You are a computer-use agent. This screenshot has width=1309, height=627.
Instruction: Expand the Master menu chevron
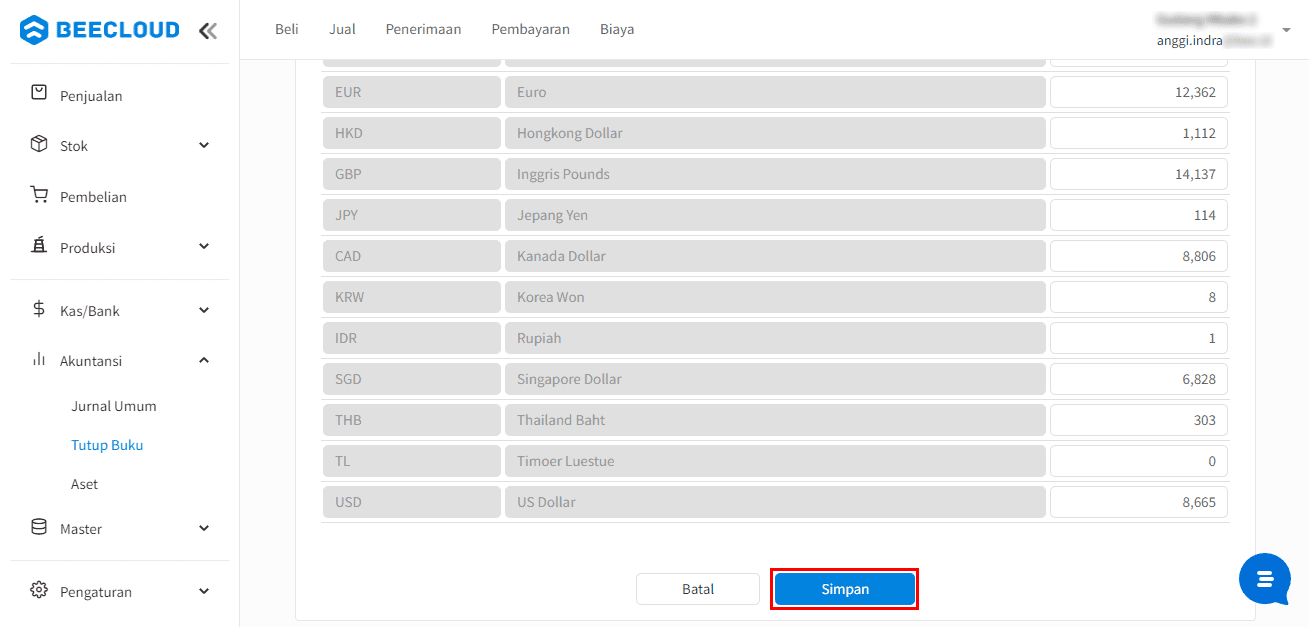(204, 528)
